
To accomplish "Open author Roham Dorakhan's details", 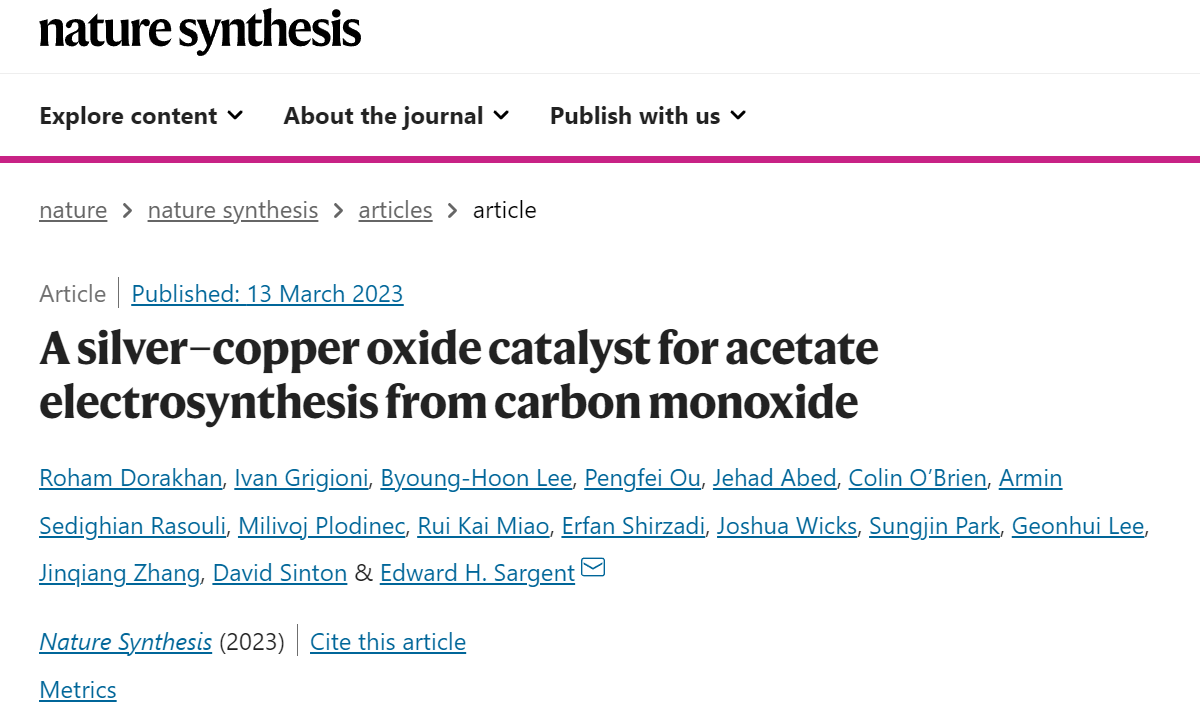I will click(x=130, y=478).
